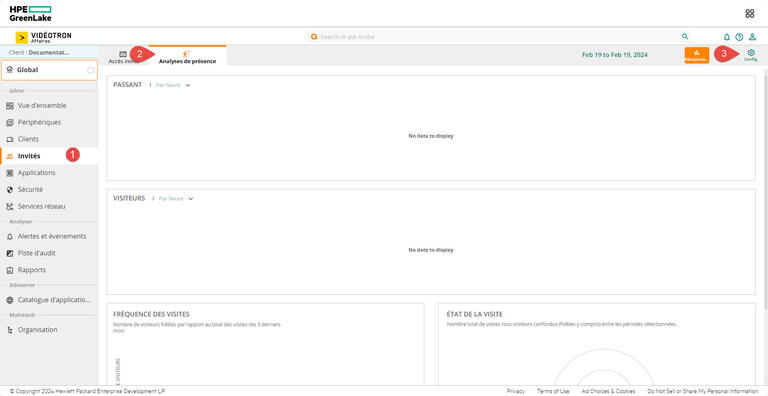Open the Global context selector
Screen dimensions: 768x396
click(x=49, y=70)
